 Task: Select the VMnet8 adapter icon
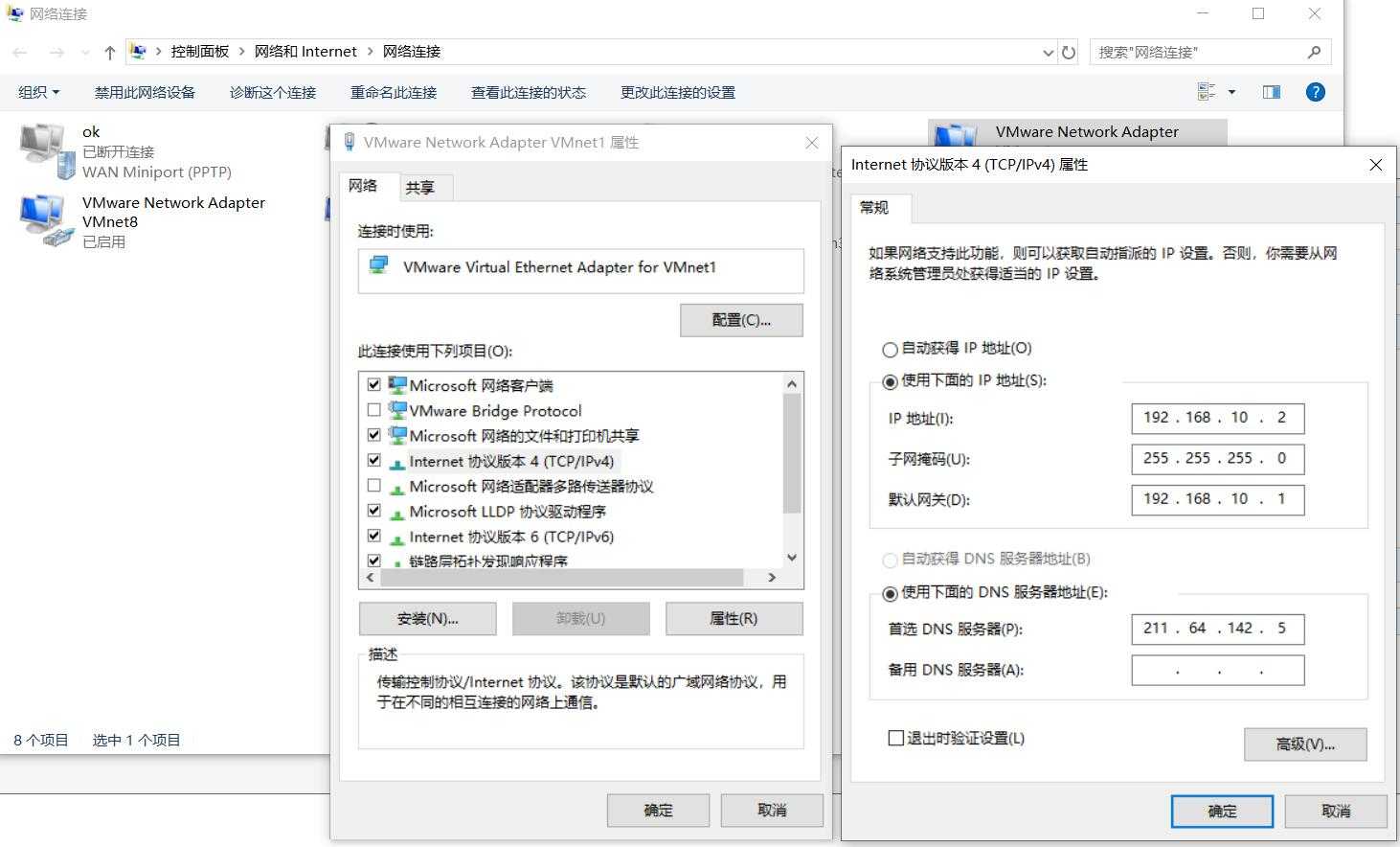[46, 220]
